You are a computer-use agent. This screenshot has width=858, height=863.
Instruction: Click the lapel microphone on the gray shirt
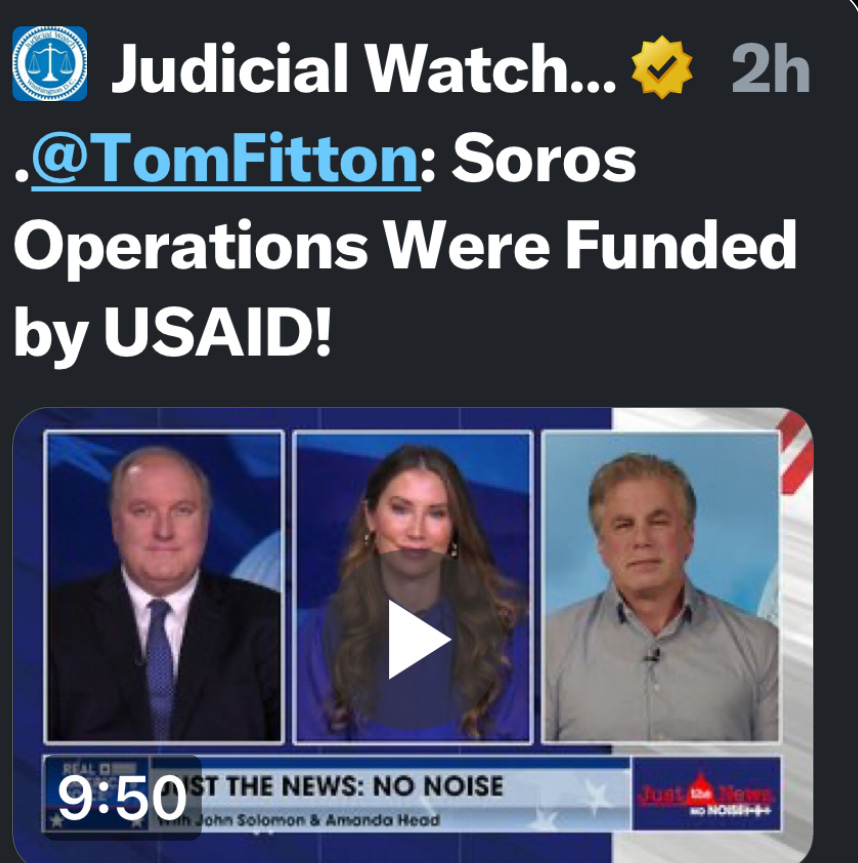coord(652,655)
